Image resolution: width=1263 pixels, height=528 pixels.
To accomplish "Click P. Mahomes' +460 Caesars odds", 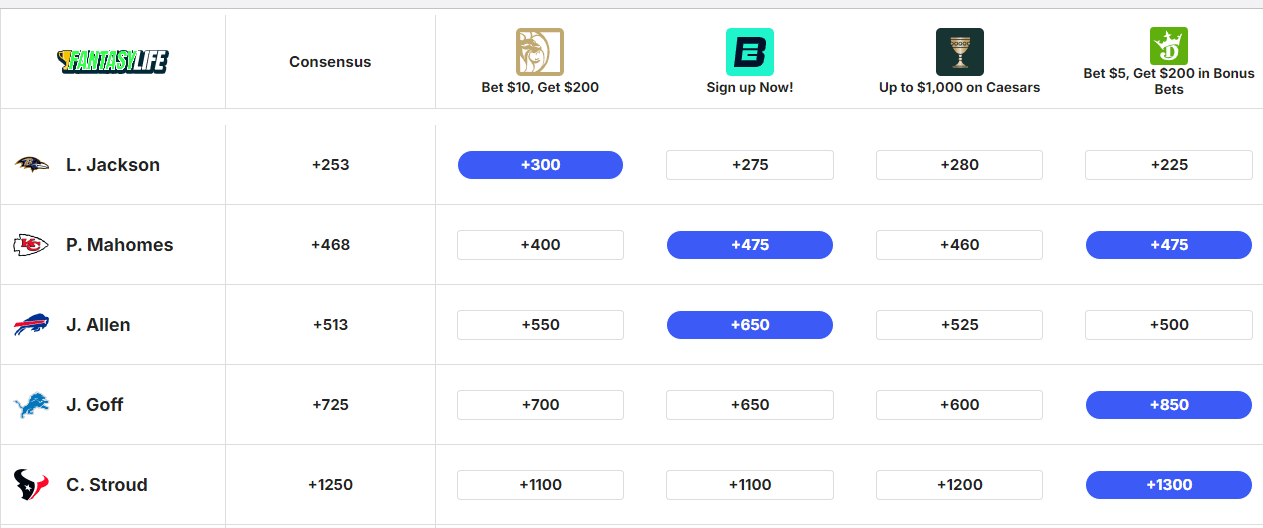I will (x=960, y=245).
